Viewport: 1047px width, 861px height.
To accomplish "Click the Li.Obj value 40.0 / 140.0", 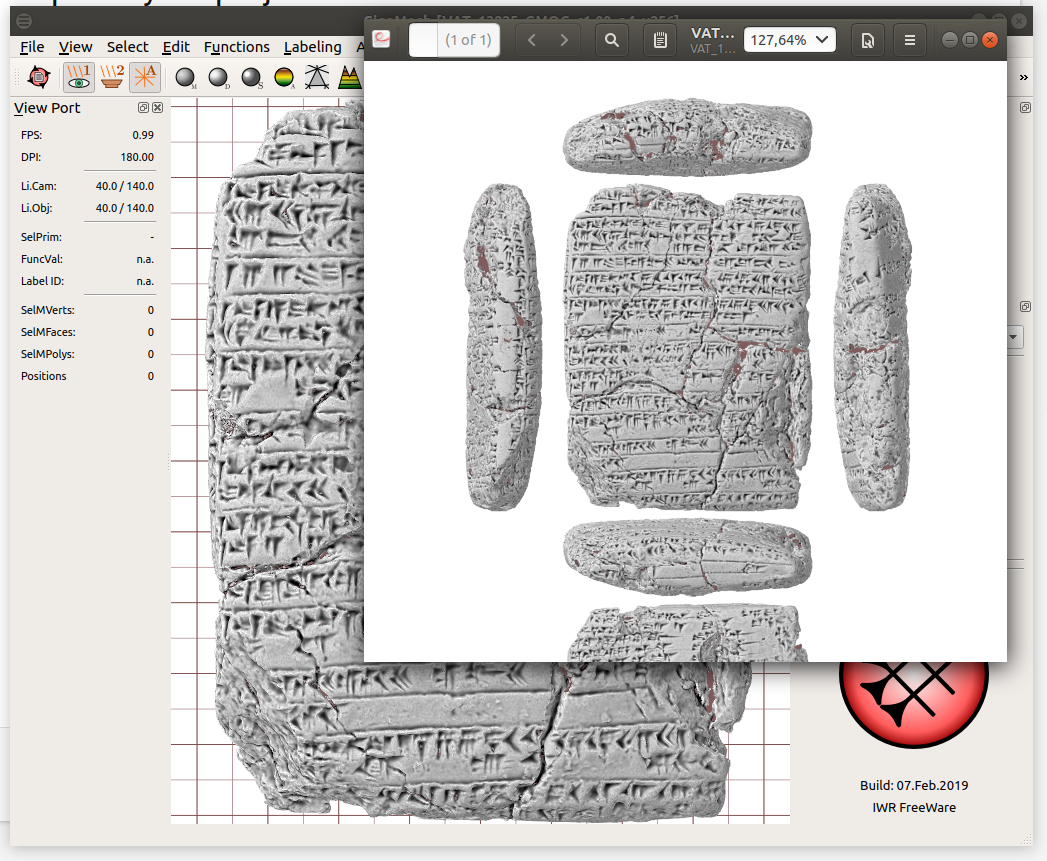I will (x=125, y=208).
